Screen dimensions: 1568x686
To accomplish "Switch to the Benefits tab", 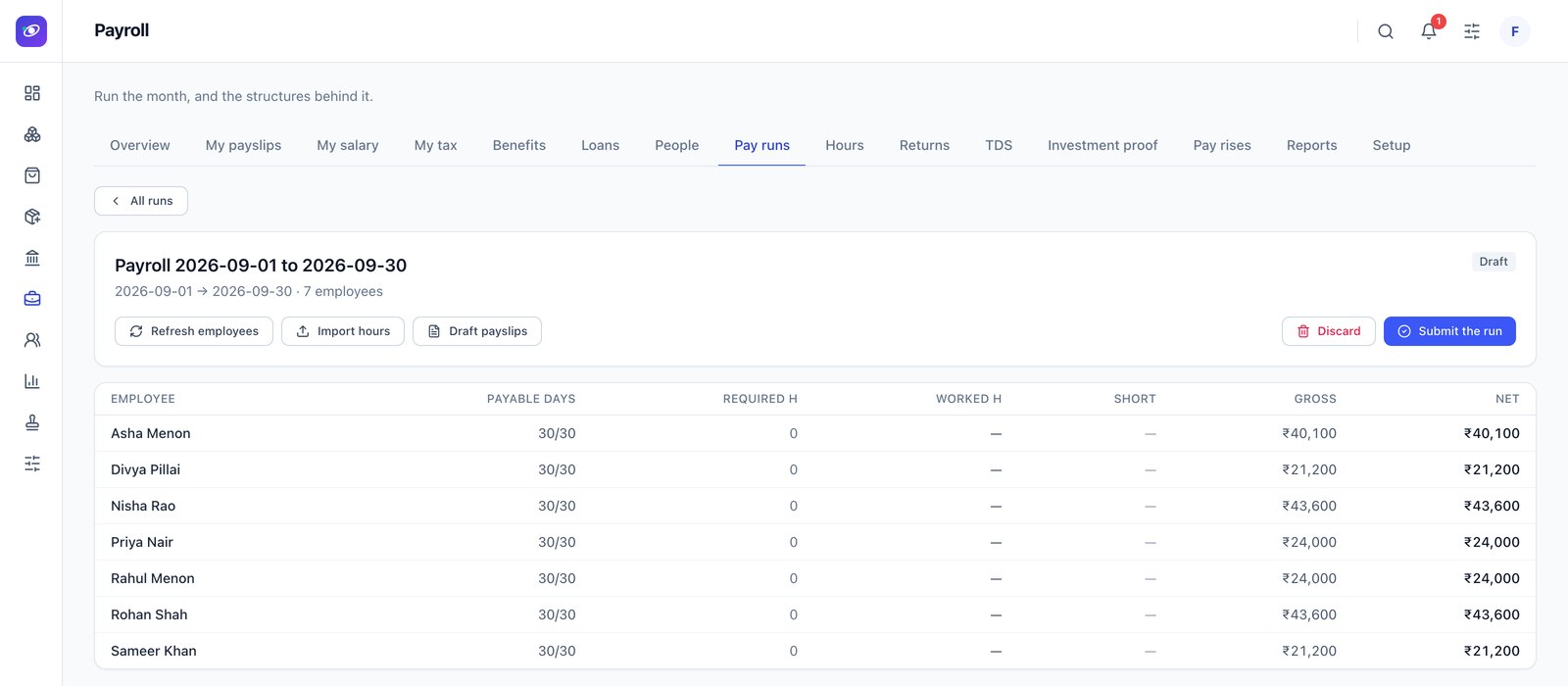I will coord(519,145).
